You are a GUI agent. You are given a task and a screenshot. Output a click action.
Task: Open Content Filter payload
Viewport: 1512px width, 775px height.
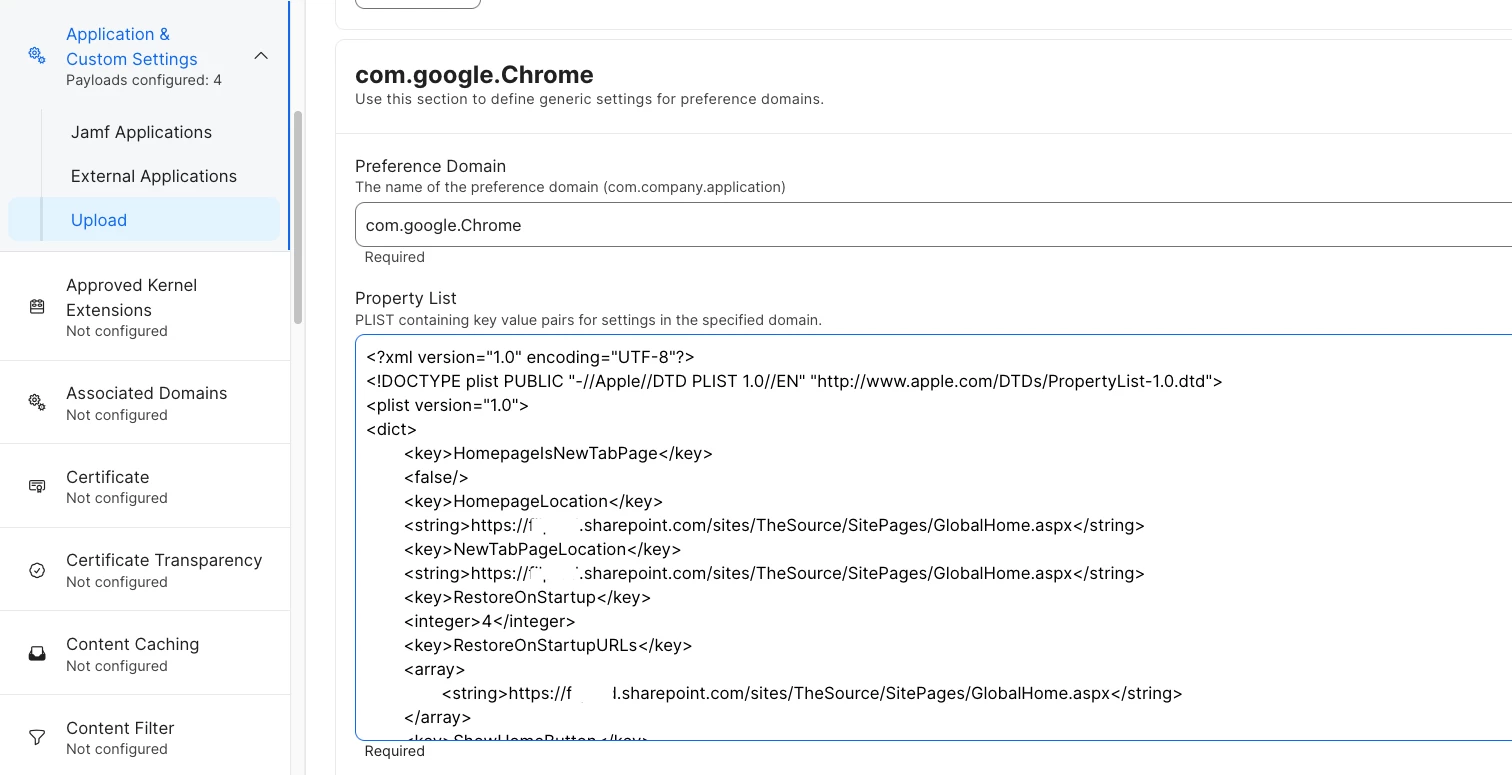[x=144, y=736]
